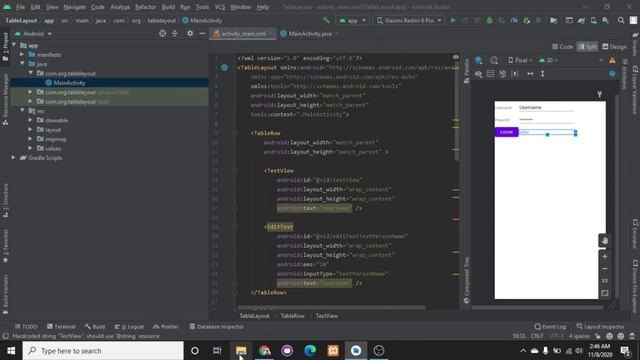Select MainActivity in the project tree

point(69,83)
